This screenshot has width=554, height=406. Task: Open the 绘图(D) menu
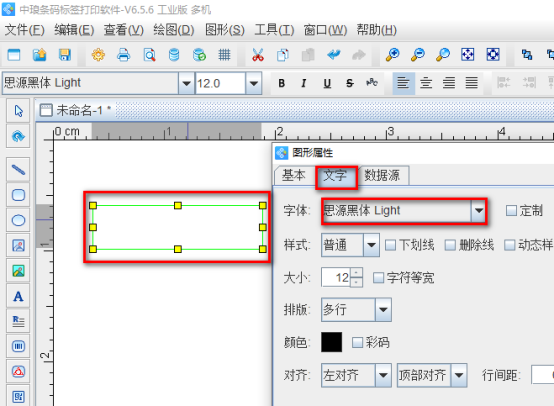(173, 30)
